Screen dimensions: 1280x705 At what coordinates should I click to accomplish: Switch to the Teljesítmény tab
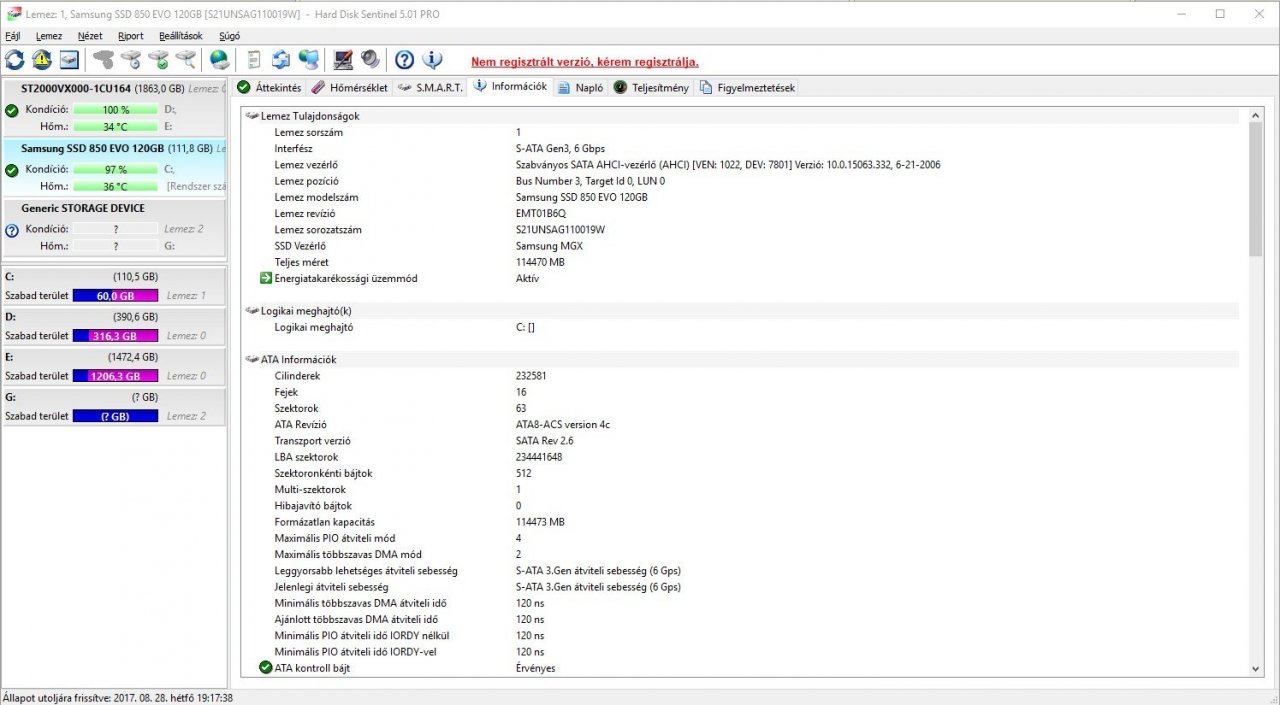pyautogui.click(x=651, y=88)
